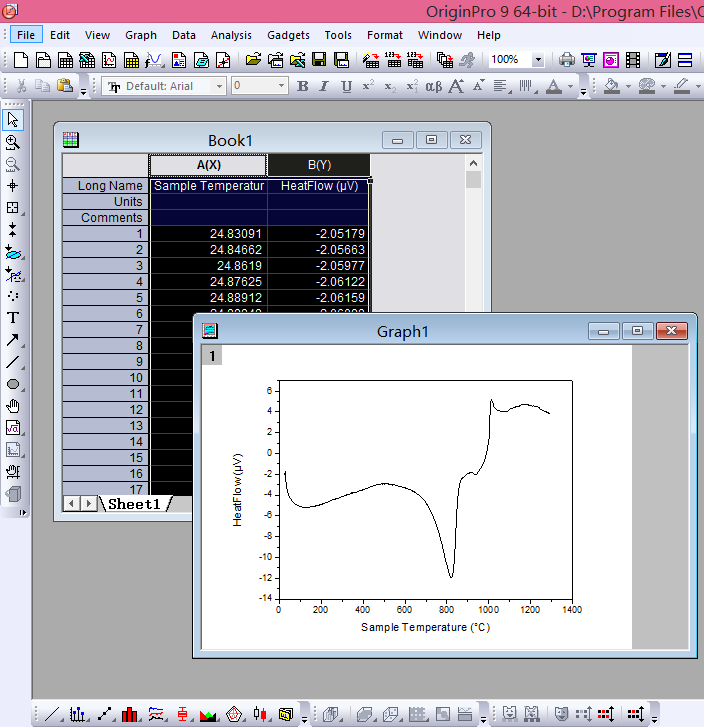The image size is (704, 727).
Task: Open the zoom percentage dropdown
Action: [x=538, y=60]
